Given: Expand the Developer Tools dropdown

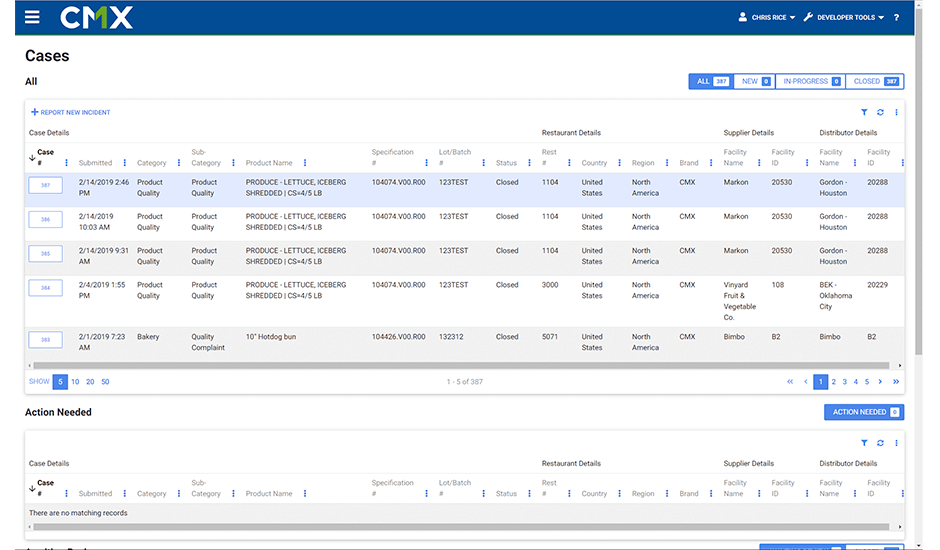Looking at the screenshot, I should 844,18.
